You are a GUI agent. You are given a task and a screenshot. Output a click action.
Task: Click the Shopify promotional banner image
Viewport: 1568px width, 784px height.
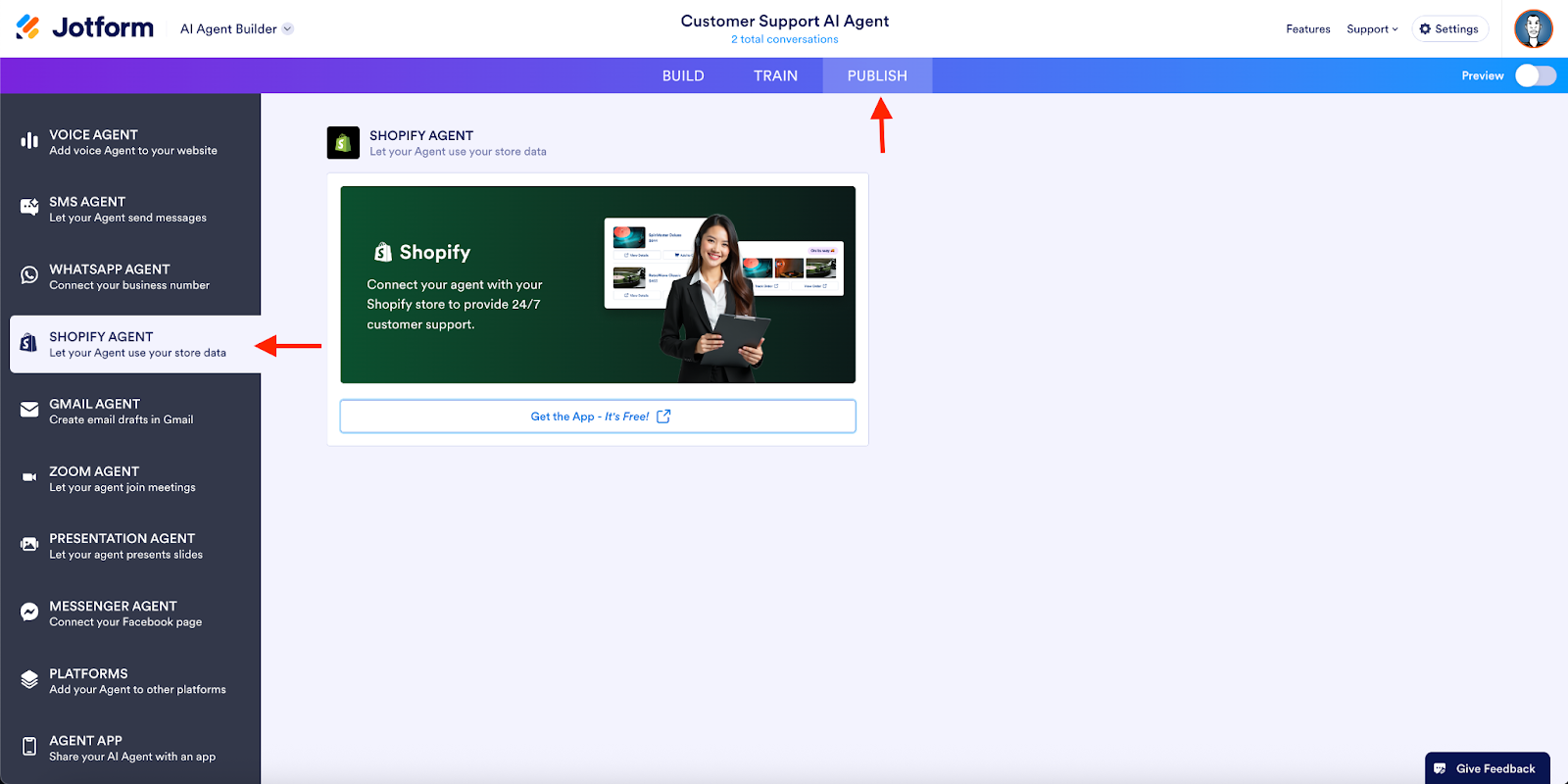pyautogui.click(x=598, y=284)
